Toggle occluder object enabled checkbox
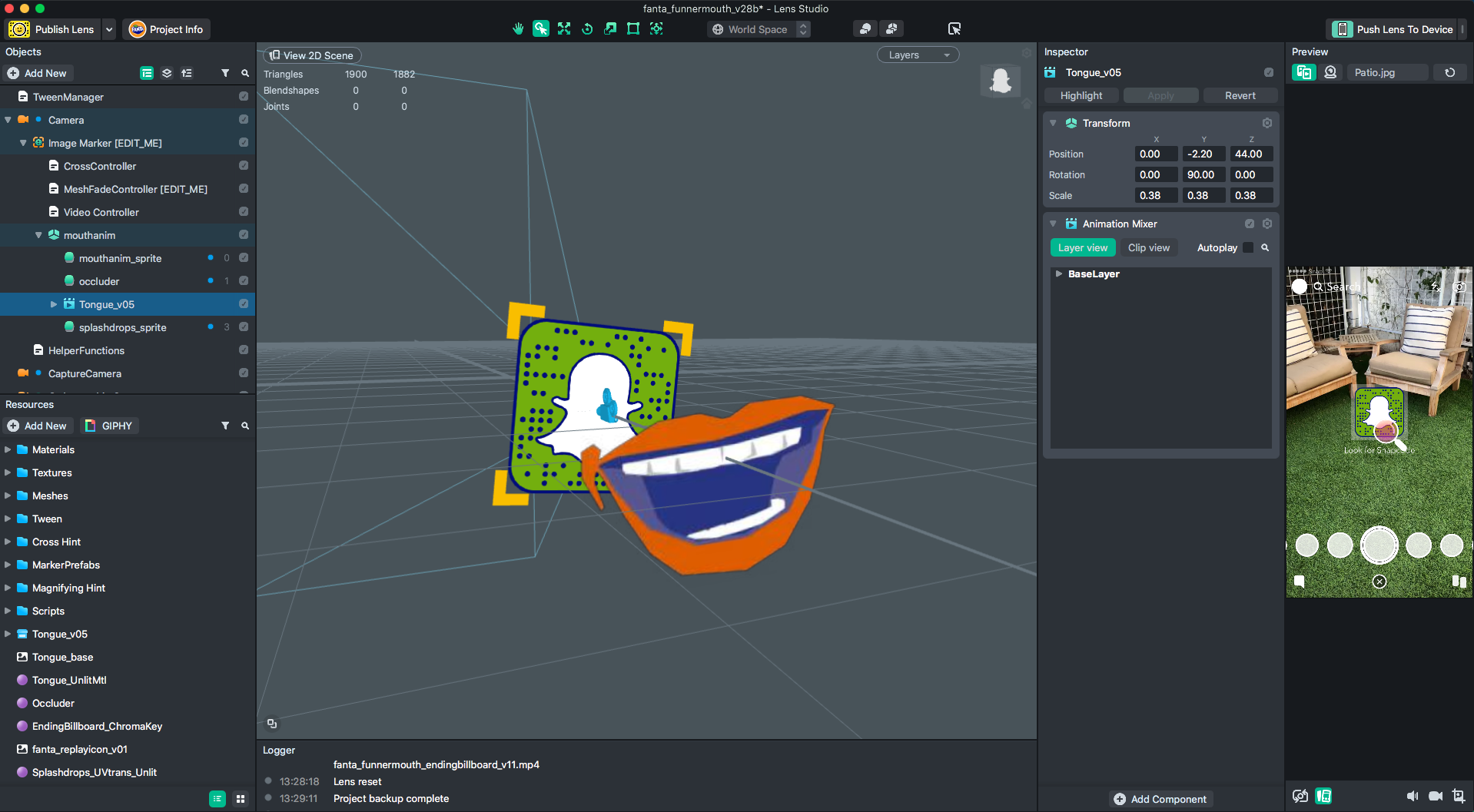 pos(244,281)
